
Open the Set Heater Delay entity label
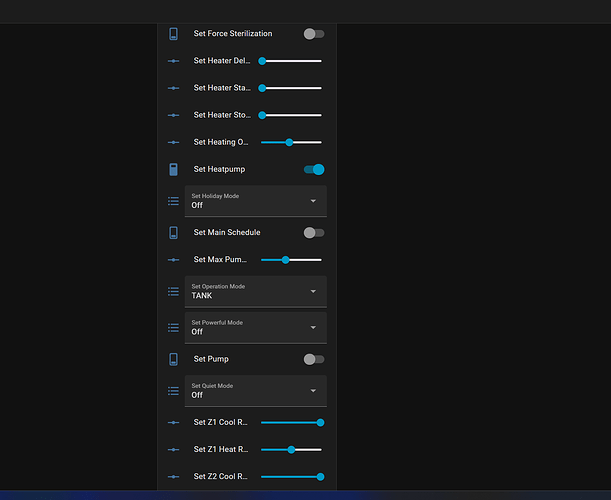pyautogui.click(x=221, y=61)
